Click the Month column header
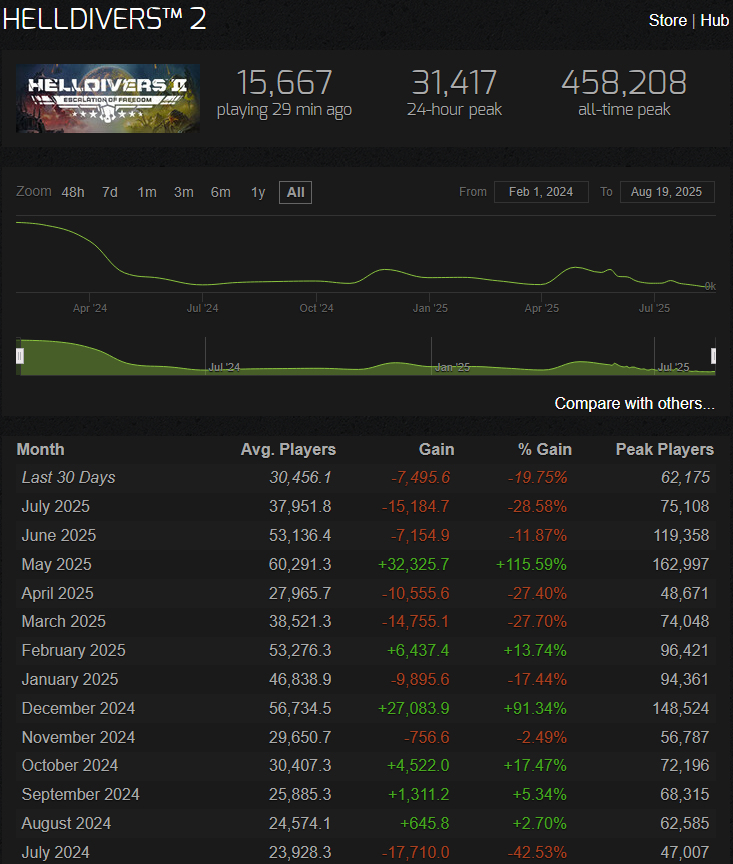 (x=40, y=450)
